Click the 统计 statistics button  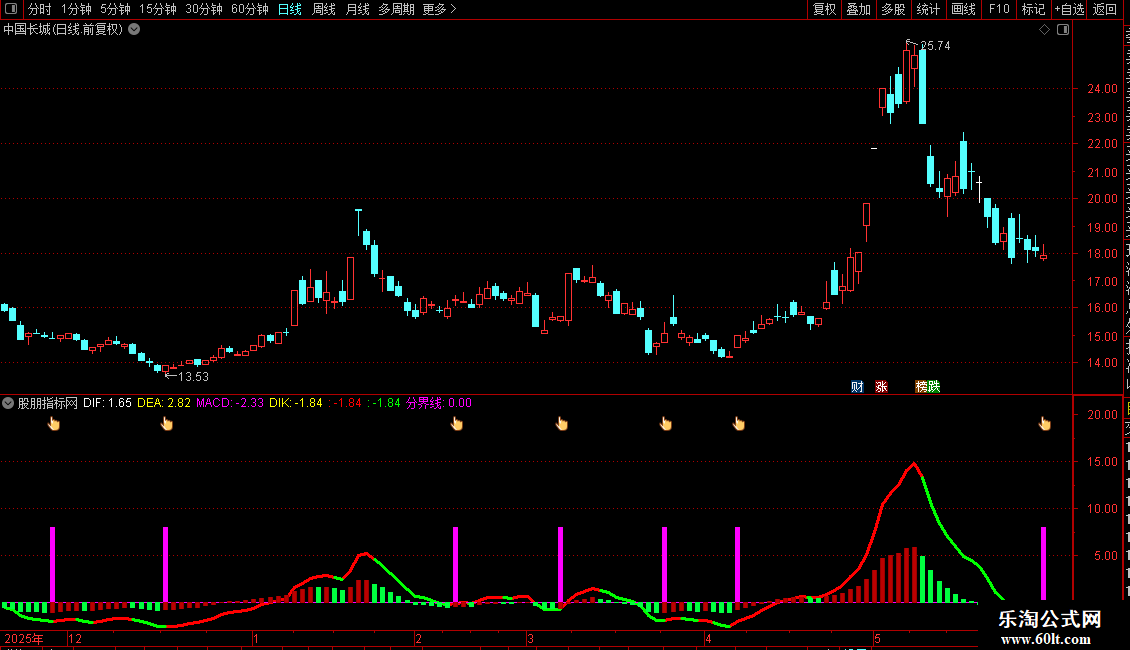pyautogui.click(x=927, y=9)
